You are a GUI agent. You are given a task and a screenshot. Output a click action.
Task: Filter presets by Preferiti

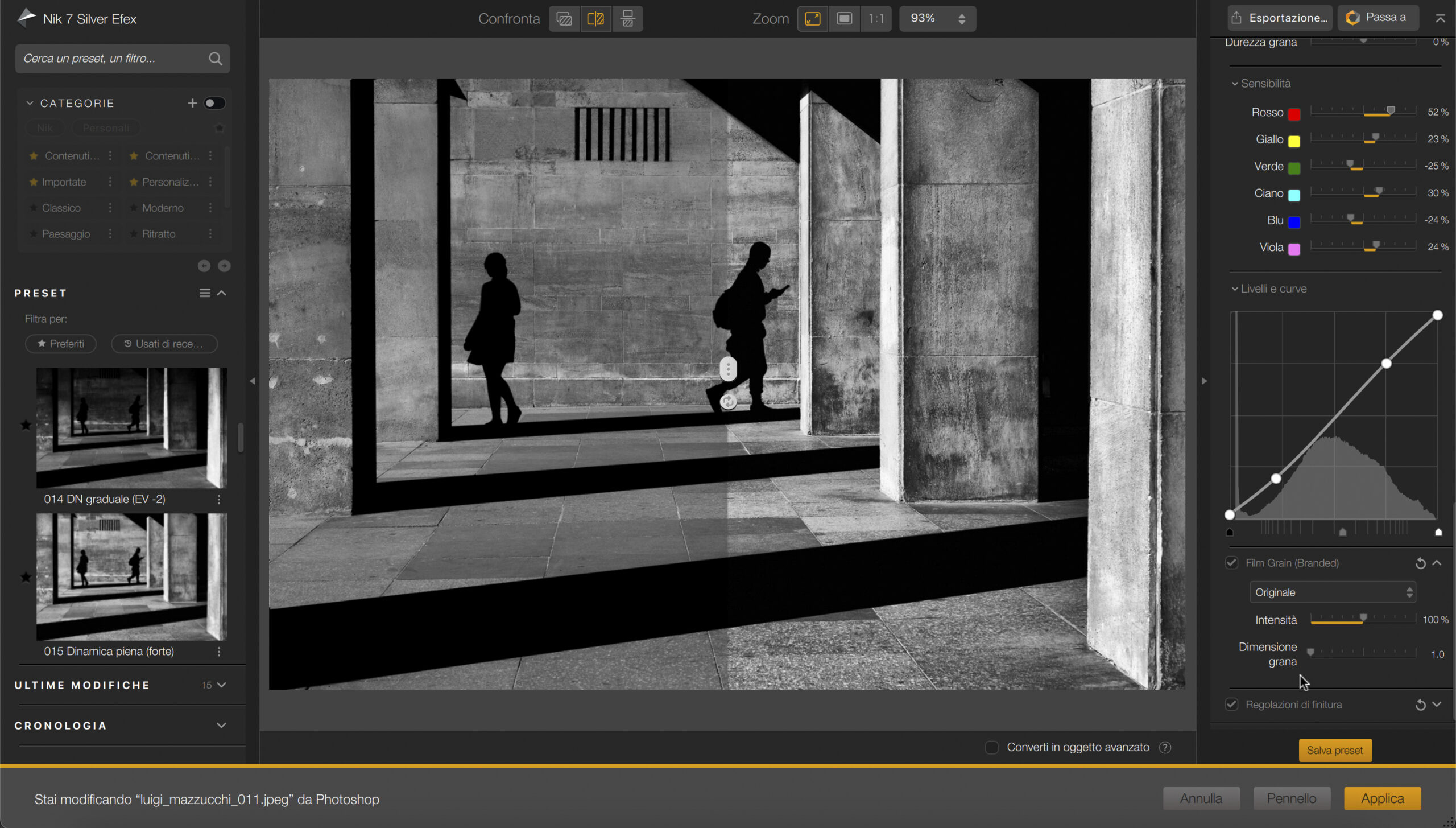(x=61, y=344)
